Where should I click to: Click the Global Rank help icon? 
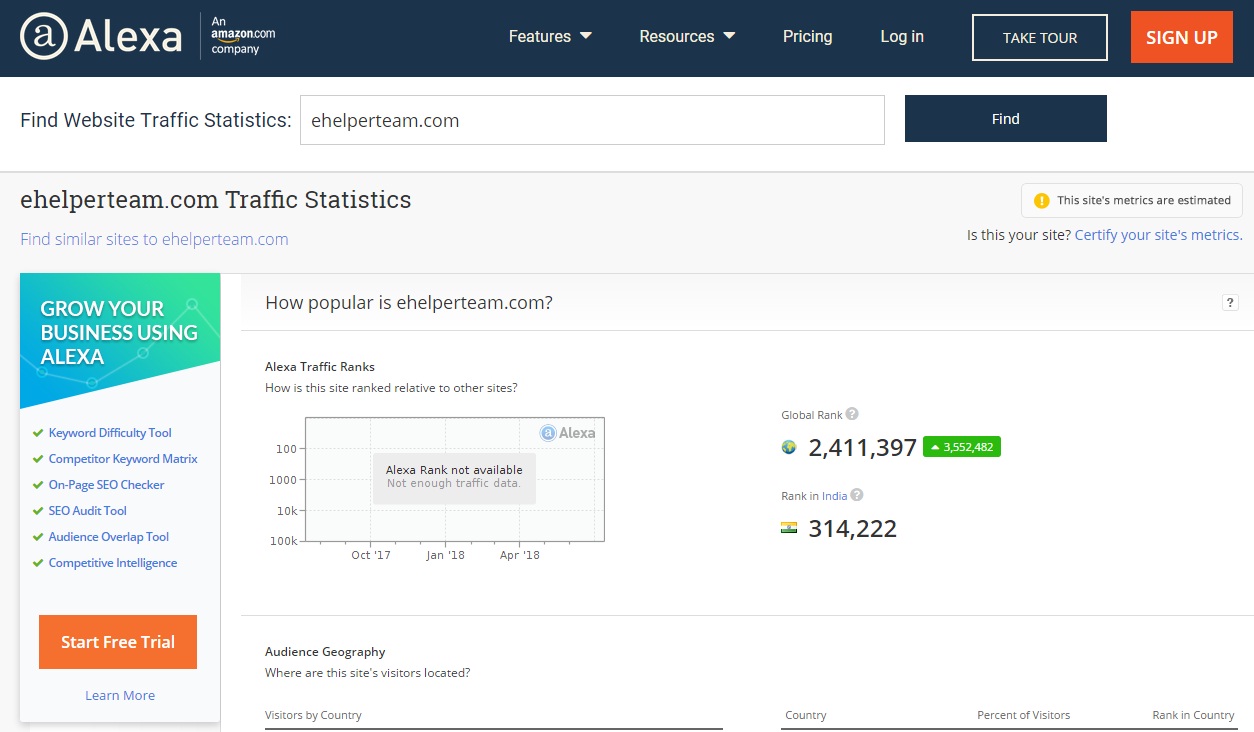tap(852, 414)
